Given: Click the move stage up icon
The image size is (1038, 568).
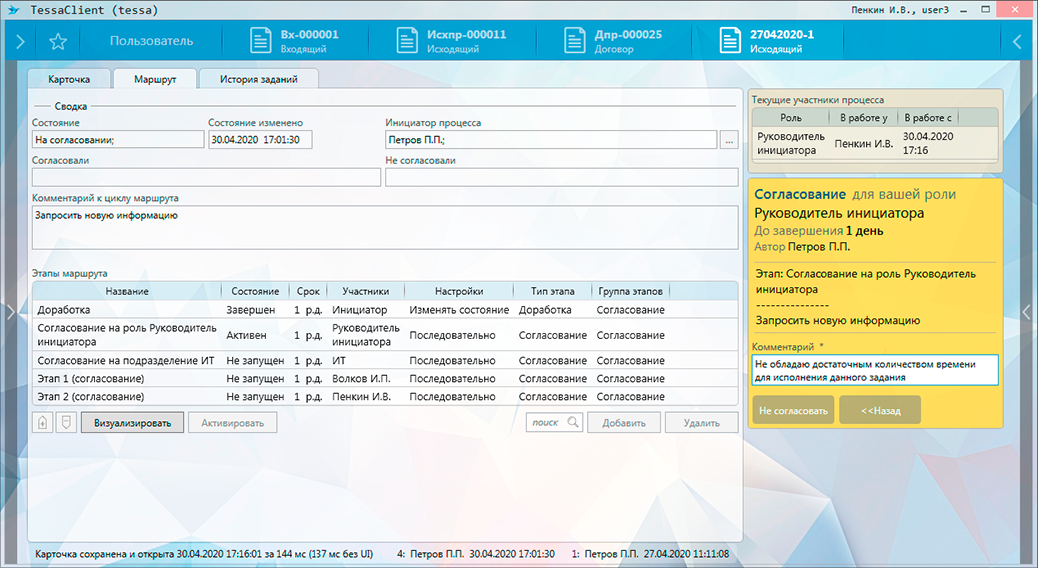Looking at the screenshot, I should pos(43,423).
